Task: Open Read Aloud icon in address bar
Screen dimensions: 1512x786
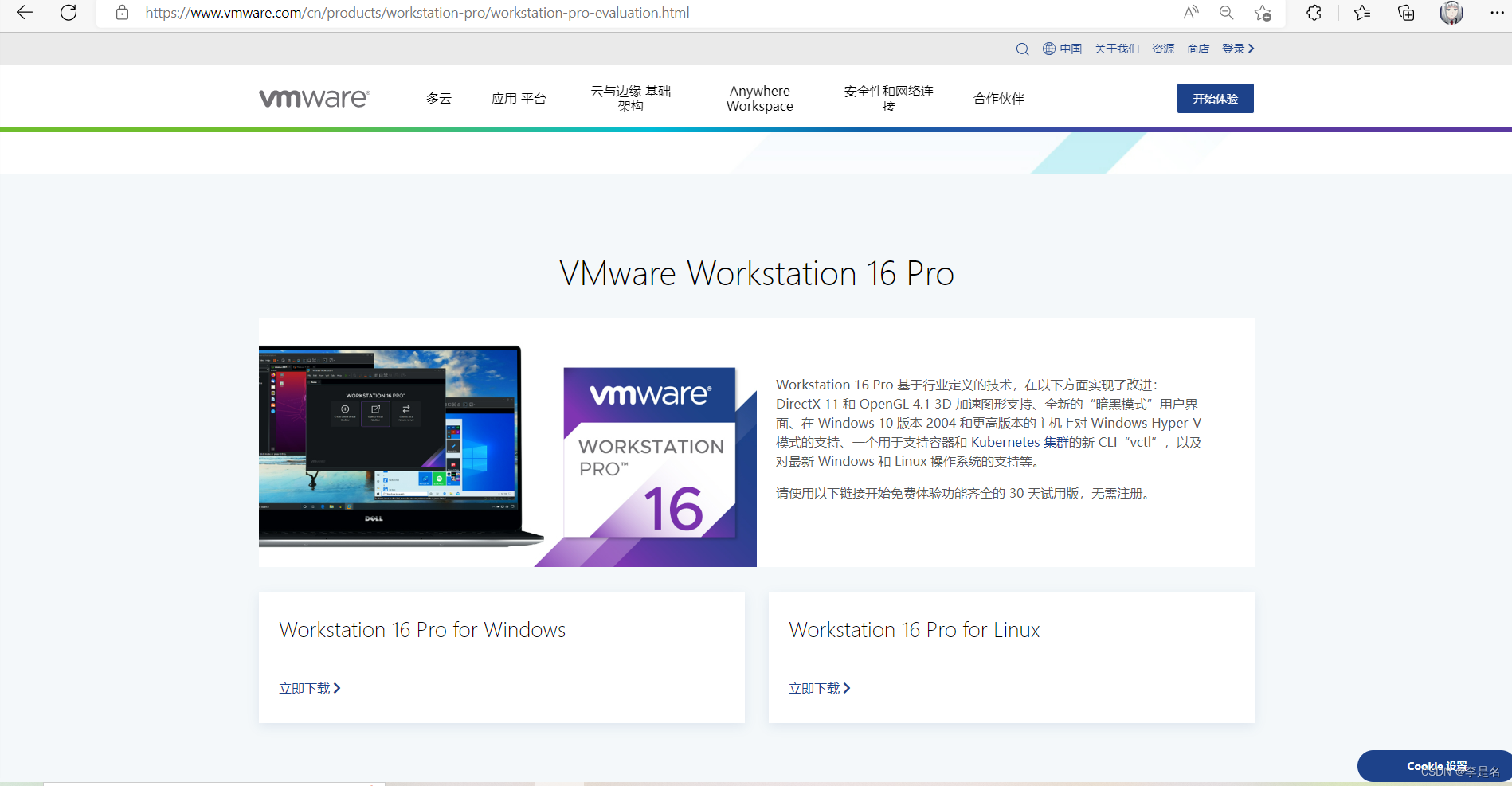Action: (1191, 12)
